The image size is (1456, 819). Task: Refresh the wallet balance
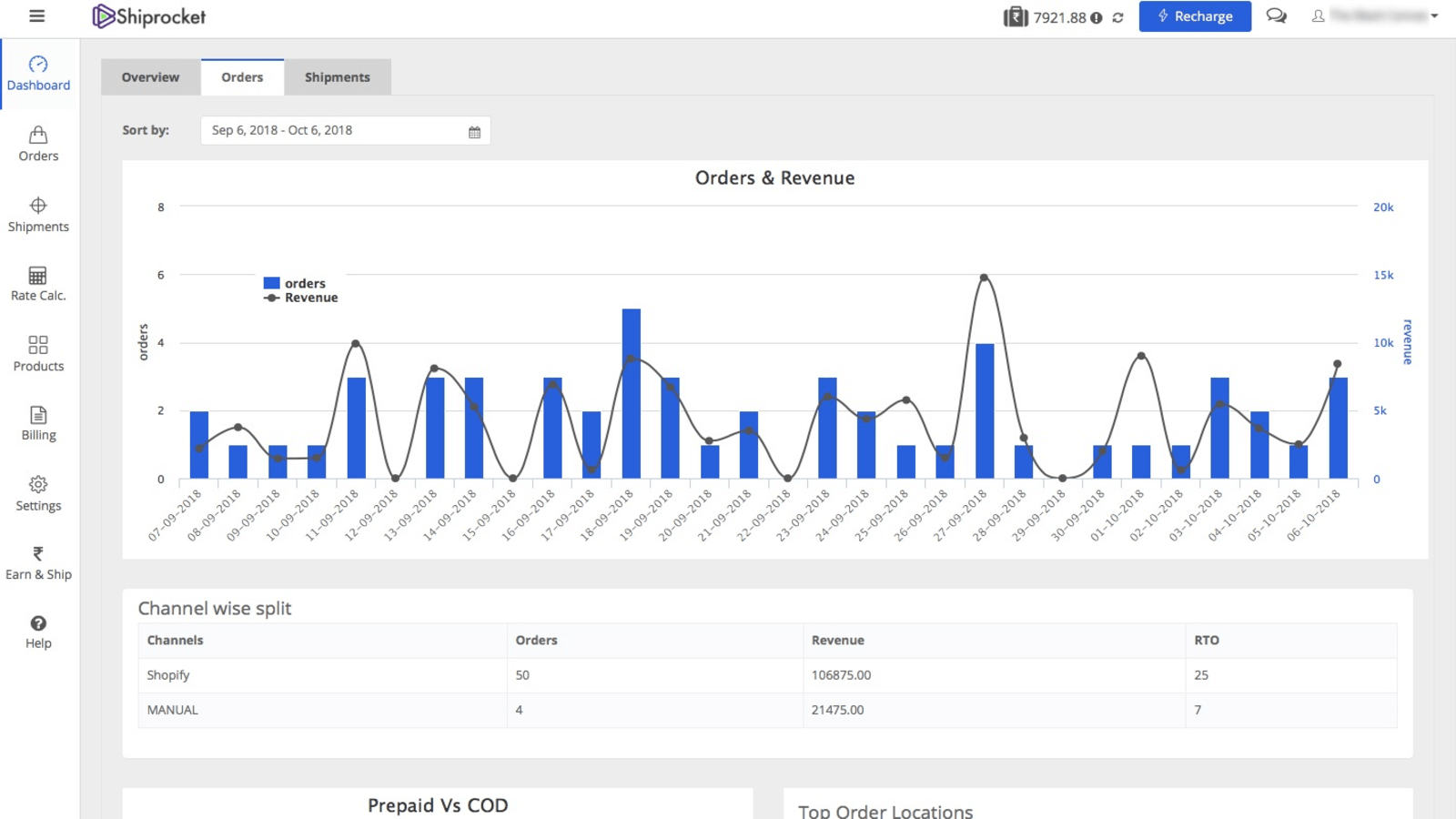coord(1117,16)
